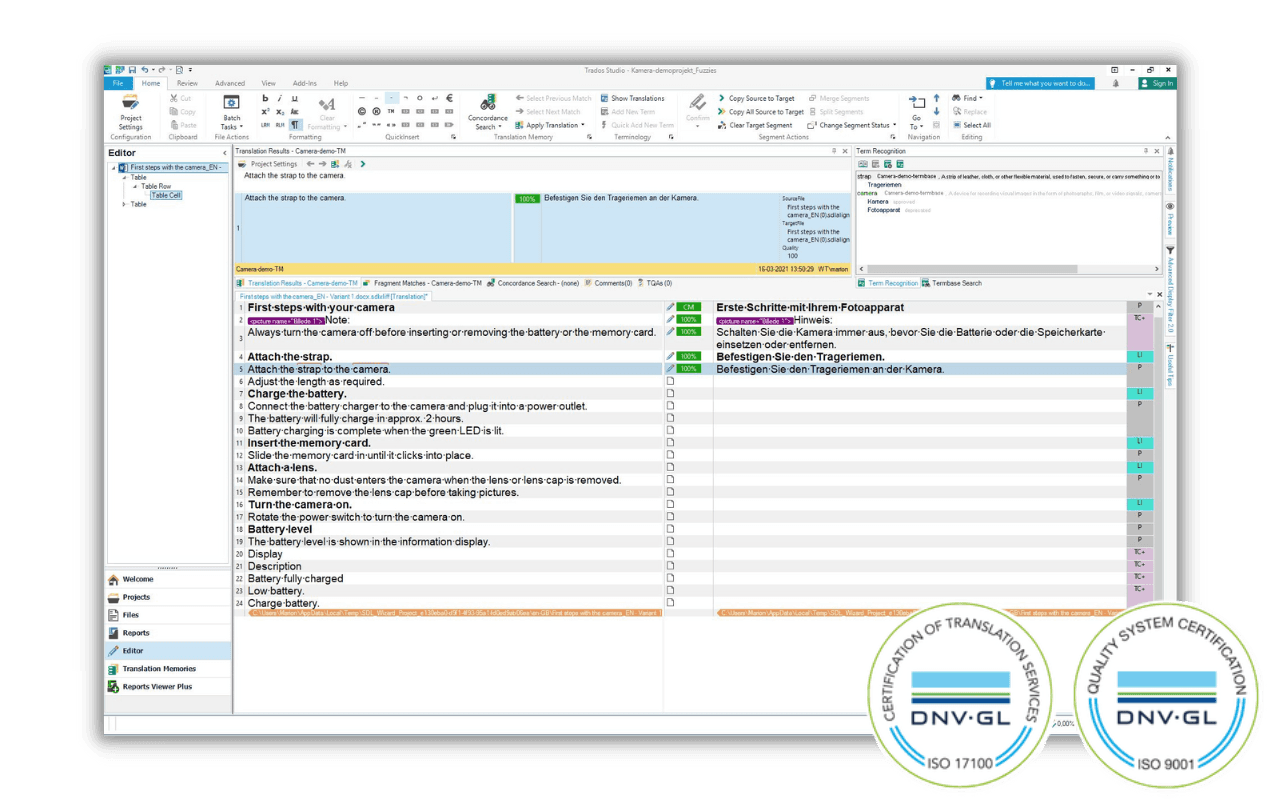1280x800 pixels.
Task: Collapse the ribbon with the chevron arrow
Action: point(1170,137)
